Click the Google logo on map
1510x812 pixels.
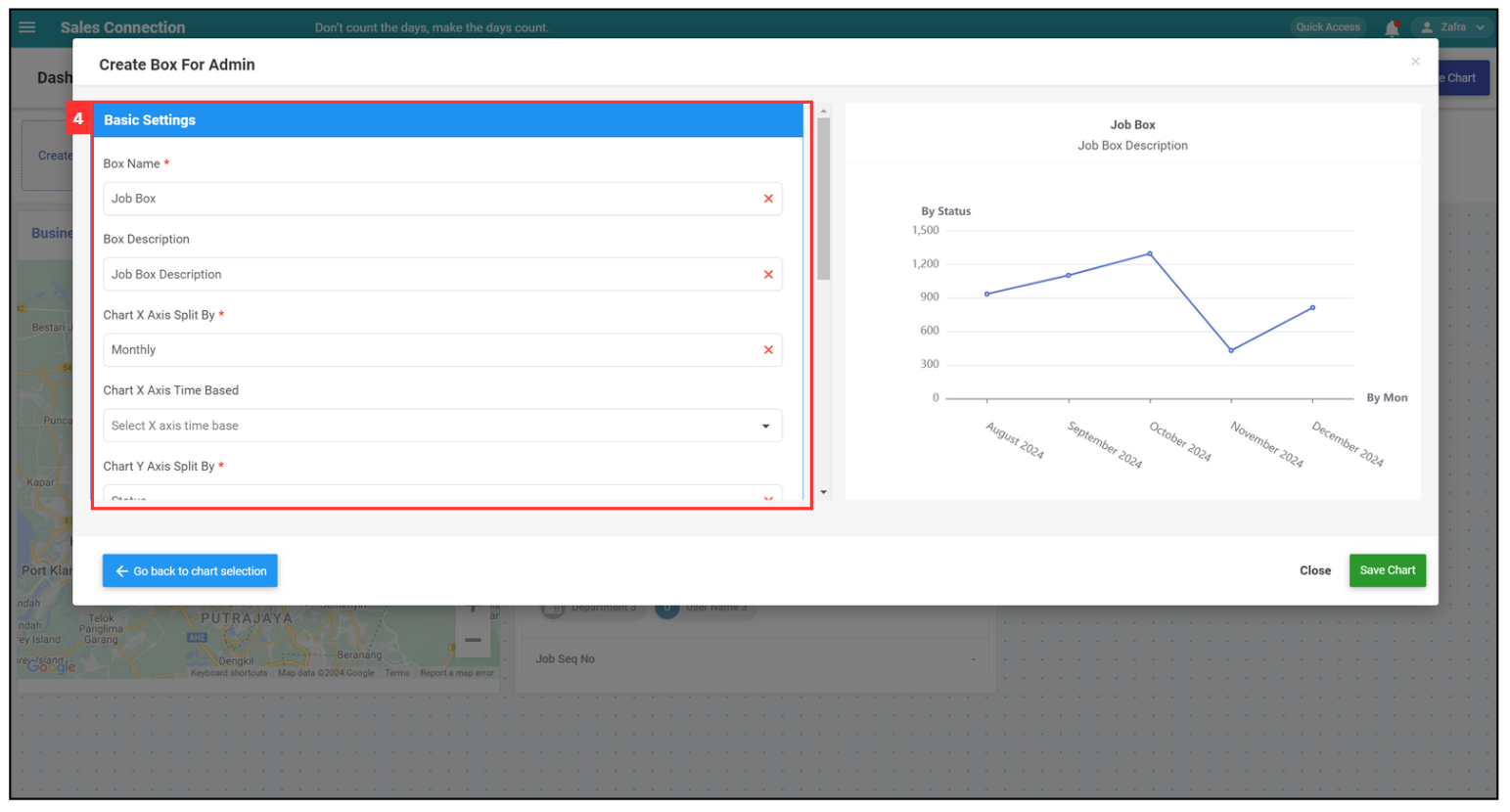(51, 666)
